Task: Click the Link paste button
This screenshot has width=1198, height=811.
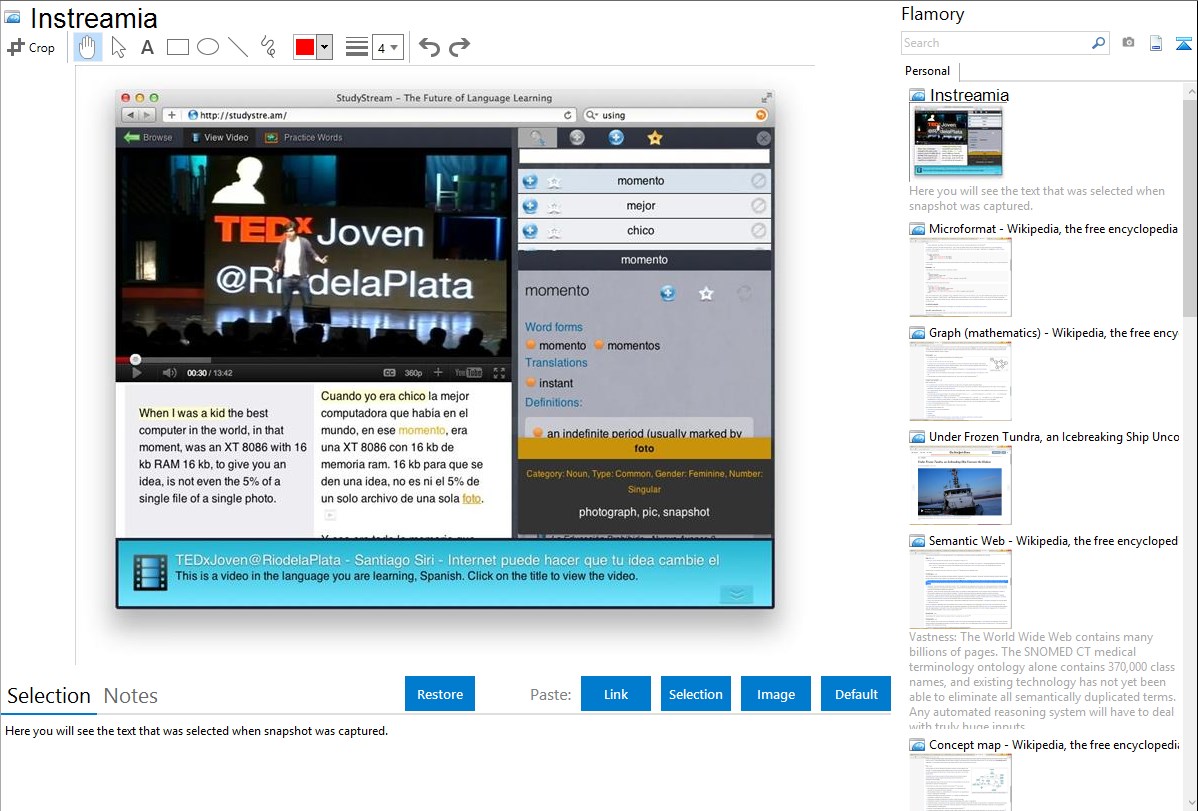Action: tap(616, 694)
